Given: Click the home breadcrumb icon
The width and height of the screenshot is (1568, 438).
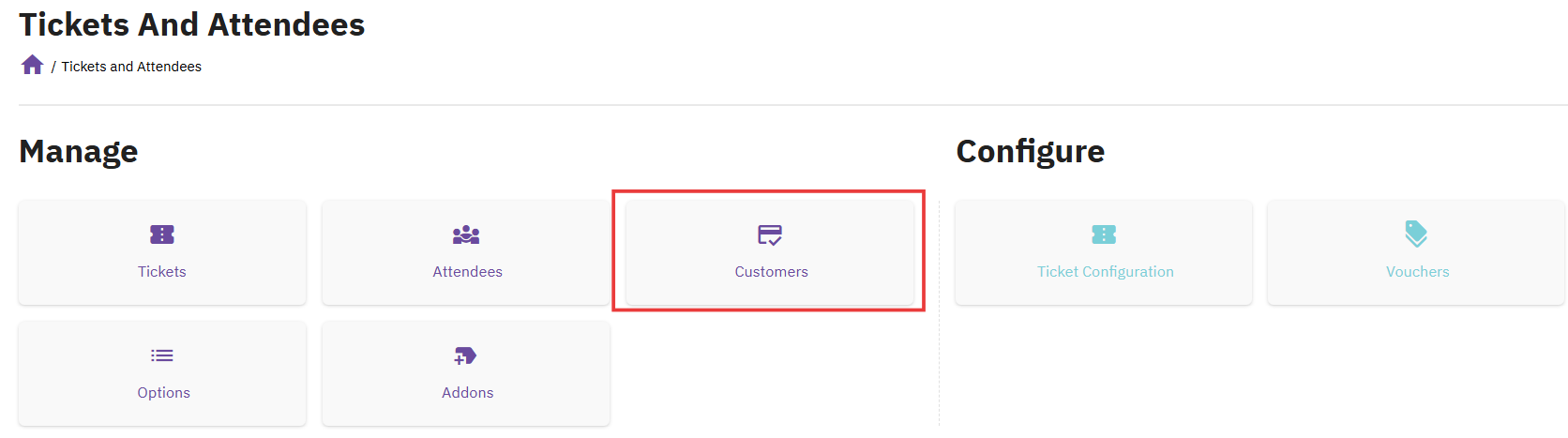Looking at the screenshot, I should (x=33, y=65).
